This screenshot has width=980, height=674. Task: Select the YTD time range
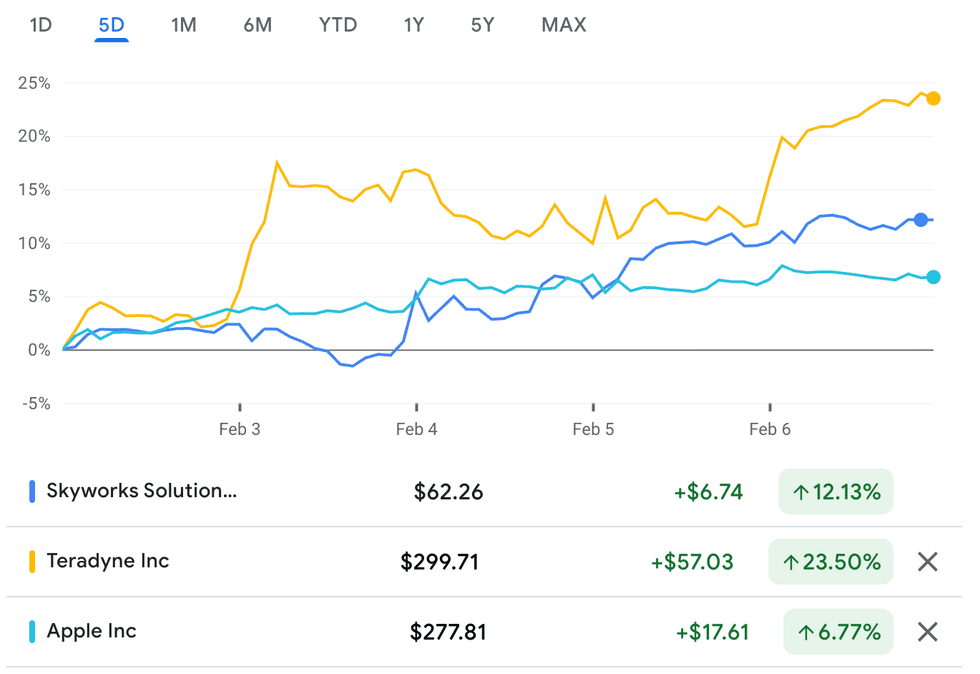pyautogui.click(x=337, y=25)
